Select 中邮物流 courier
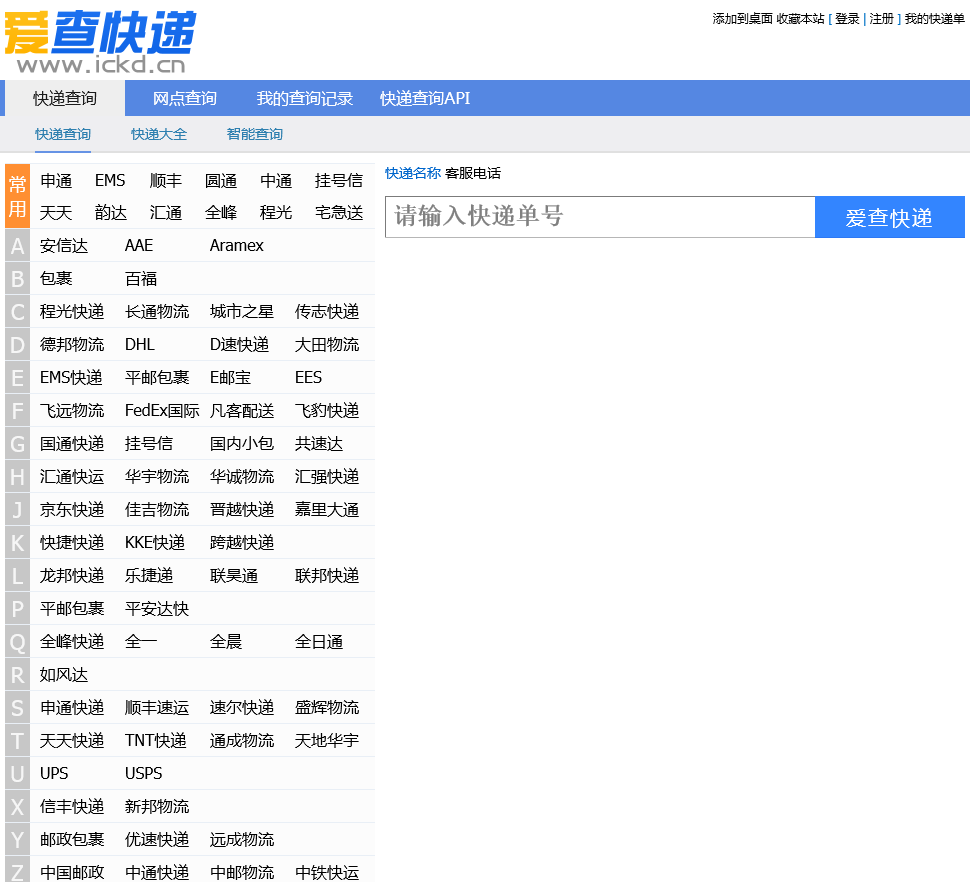970x882 pixels. click(242, 873)
